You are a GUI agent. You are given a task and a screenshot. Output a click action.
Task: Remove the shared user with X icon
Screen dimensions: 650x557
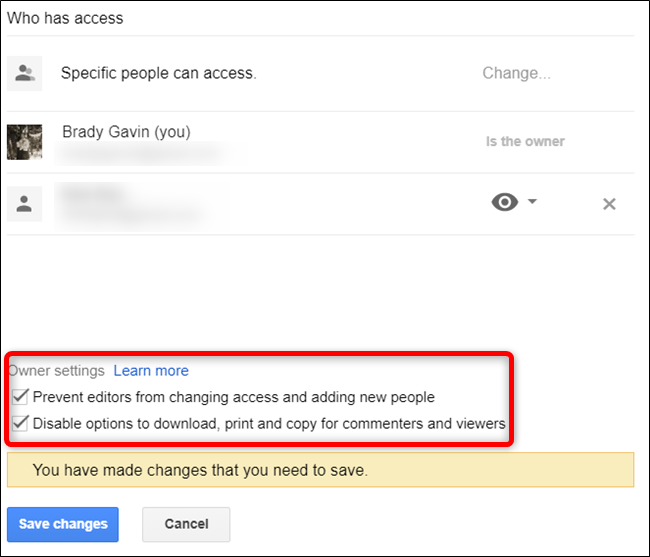pos(609,204)
